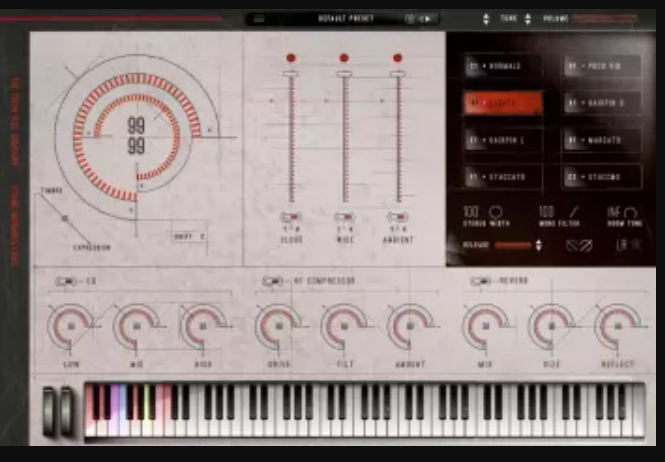Screen dimensions: 665x462
Task: Click the Timbre Expression square handle
Action: coord(64,218)
